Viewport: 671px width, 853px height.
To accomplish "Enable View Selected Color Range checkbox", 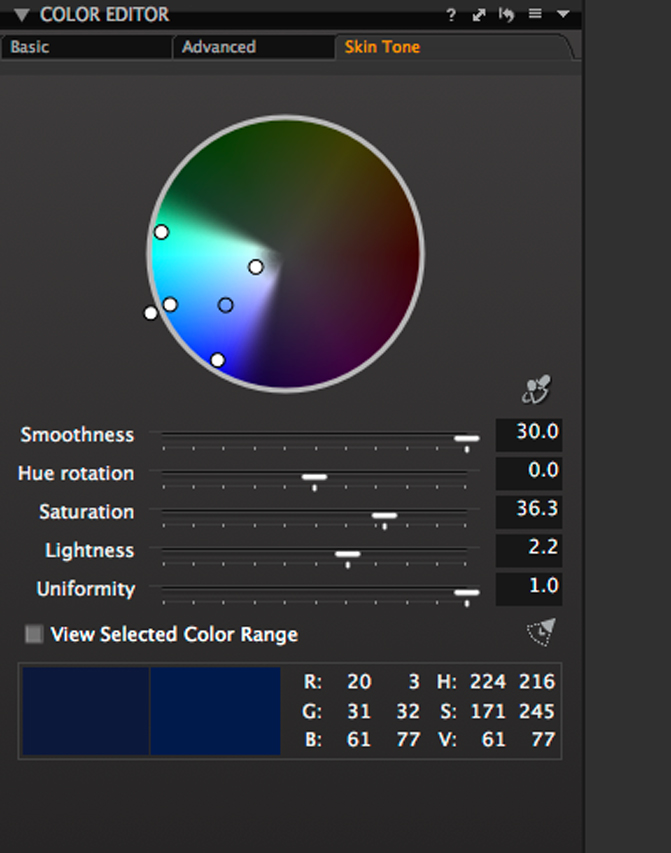I will [x=34, y=634].
